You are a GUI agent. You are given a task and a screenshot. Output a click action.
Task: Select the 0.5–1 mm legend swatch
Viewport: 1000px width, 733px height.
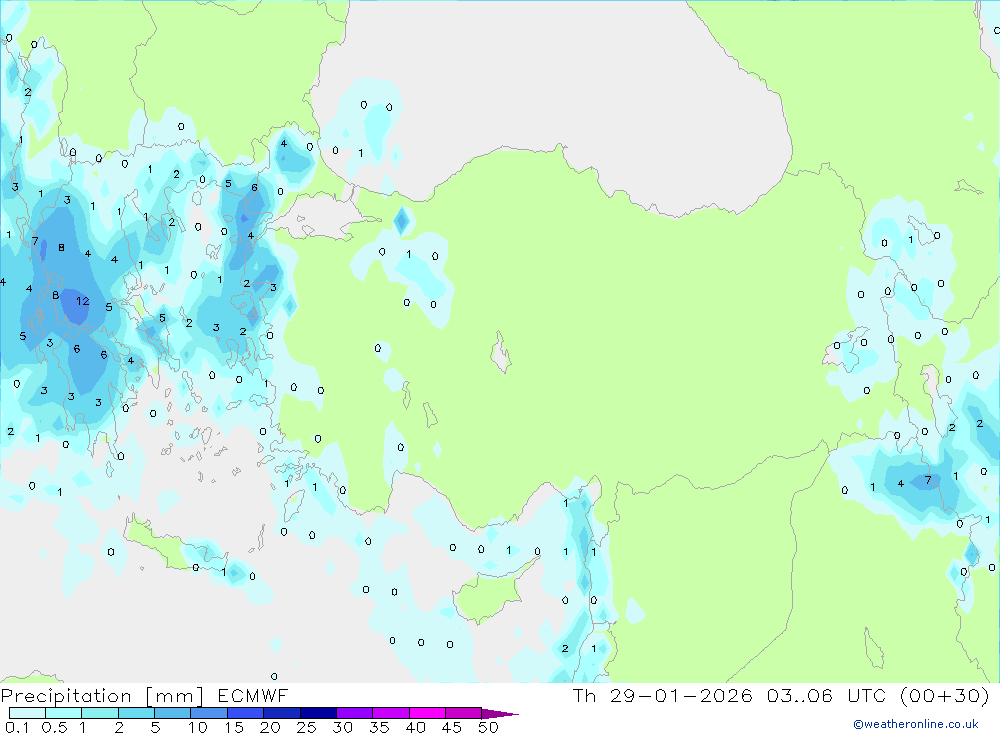[x=63, y=713]
